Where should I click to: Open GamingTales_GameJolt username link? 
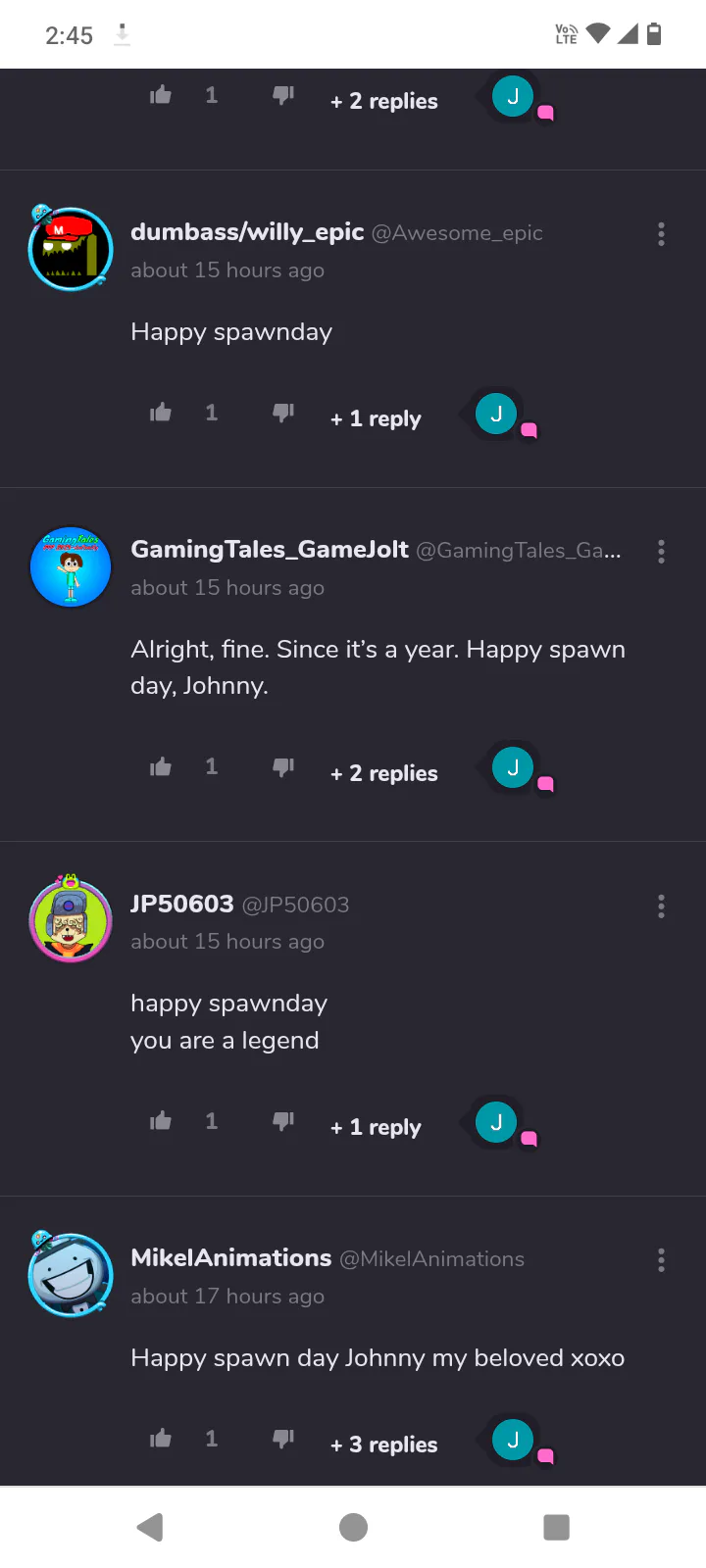coord(270,549)
